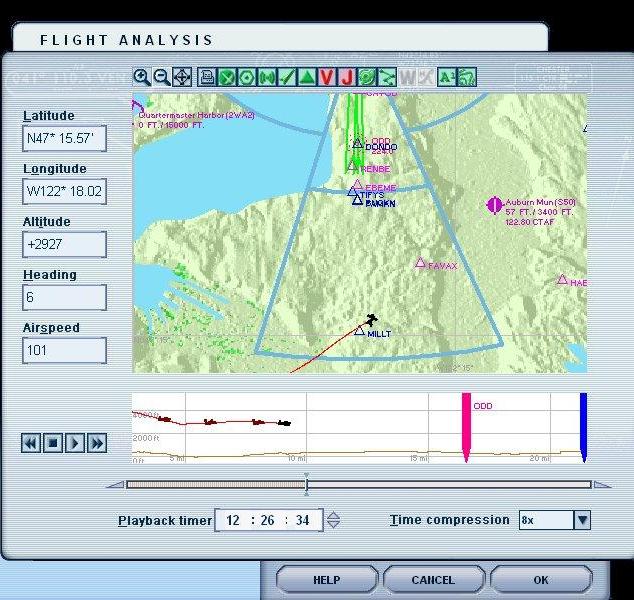Toggle Victor airways (red V)
This screenshot has height=600, width=634.
[x=327, y=77]
